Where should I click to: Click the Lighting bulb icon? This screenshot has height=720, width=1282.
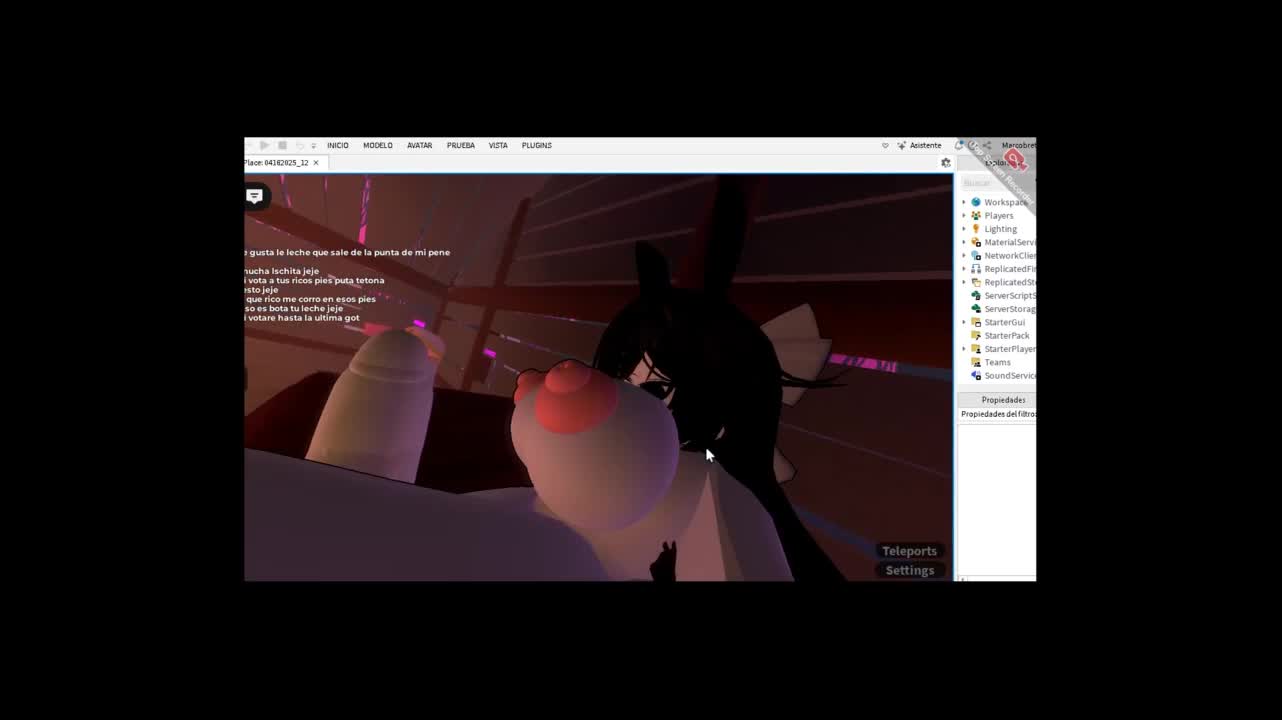(x=976, y=229)
